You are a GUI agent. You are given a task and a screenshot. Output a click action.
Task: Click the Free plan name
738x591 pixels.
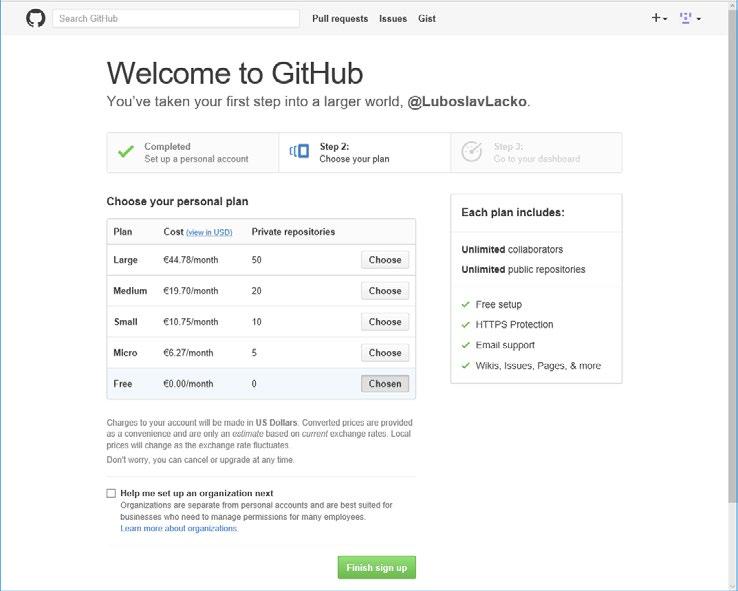(122, 384)
